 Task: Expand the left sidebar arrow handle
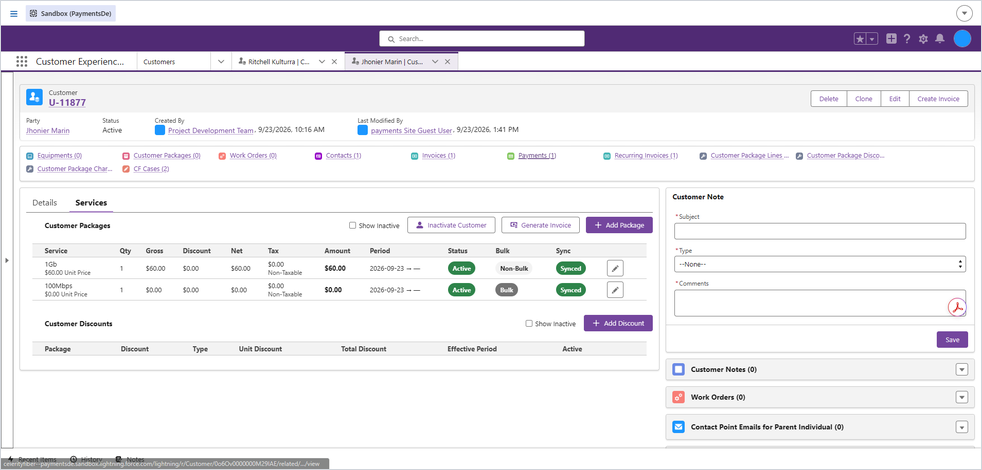coord(7,259)
